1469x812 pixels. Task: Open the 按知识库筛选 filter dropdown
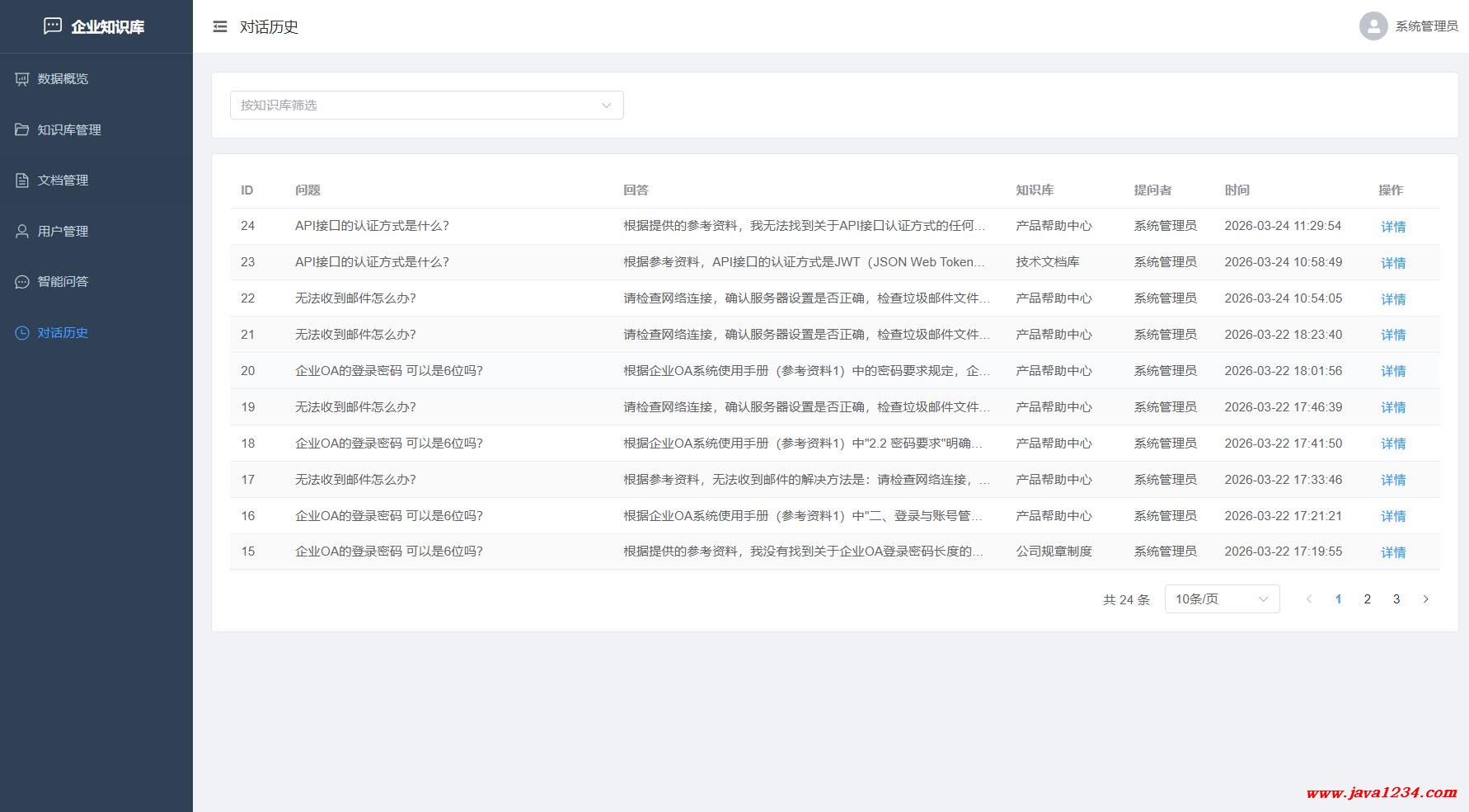click(x=426, y=106)
